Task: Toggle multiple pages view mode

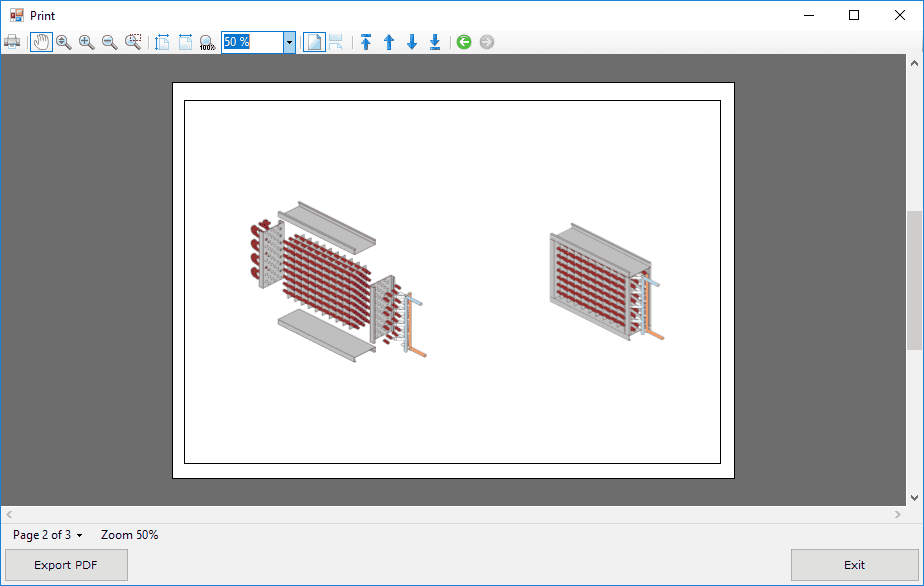Action: click(x=336, y=42)
